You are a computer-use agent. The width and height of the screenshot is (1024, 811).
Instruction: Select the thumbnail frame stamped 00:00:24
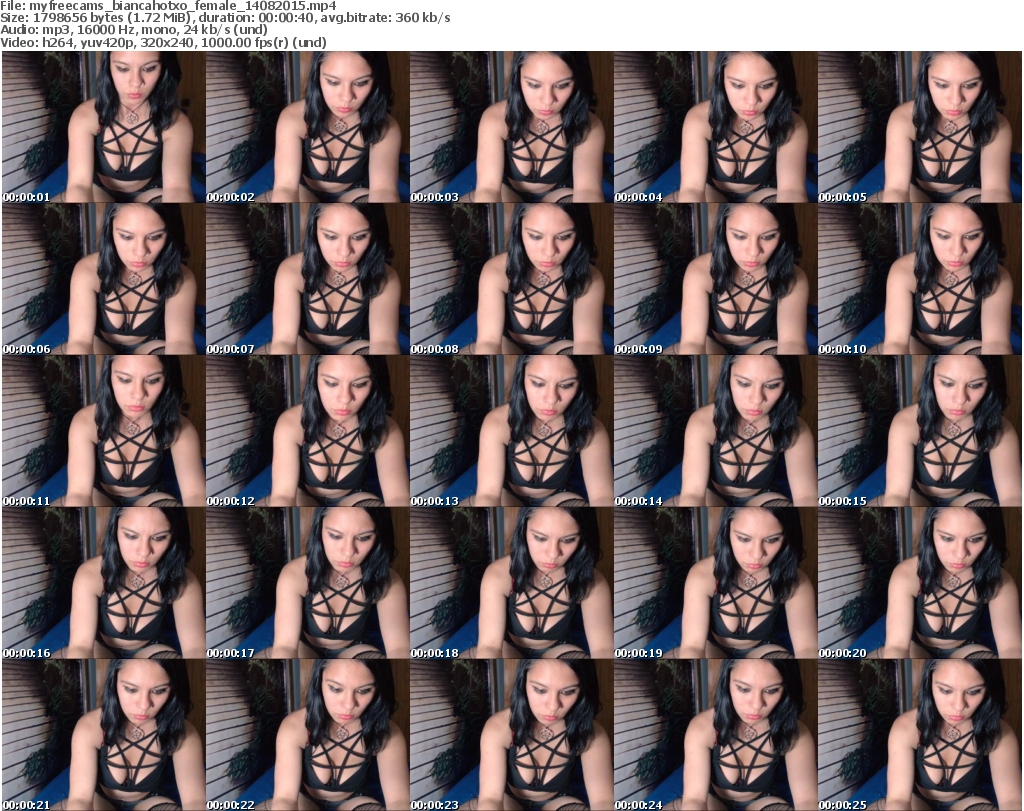tap(714, 735)
